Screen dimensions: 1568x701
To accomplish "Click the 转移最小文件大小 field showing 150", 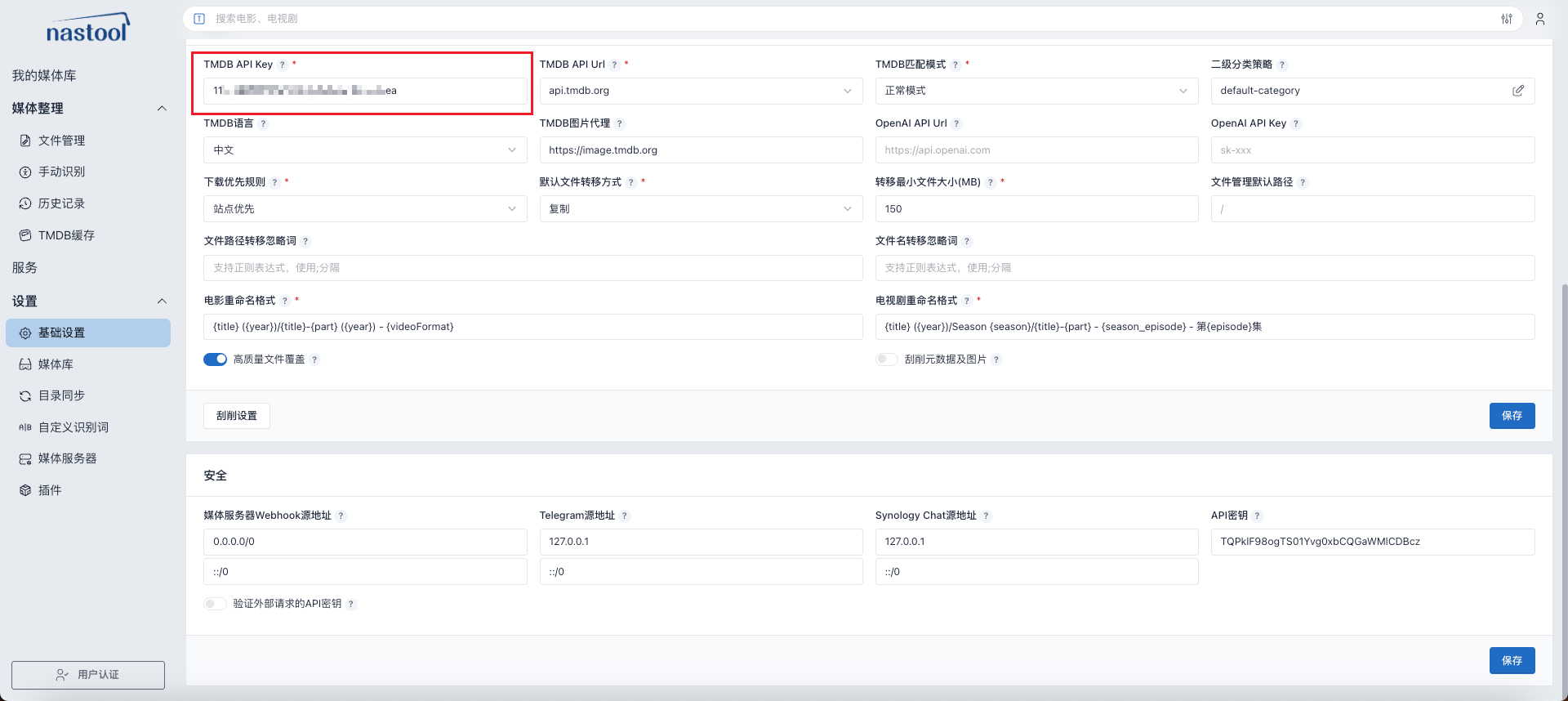I will pos(1036,209).
